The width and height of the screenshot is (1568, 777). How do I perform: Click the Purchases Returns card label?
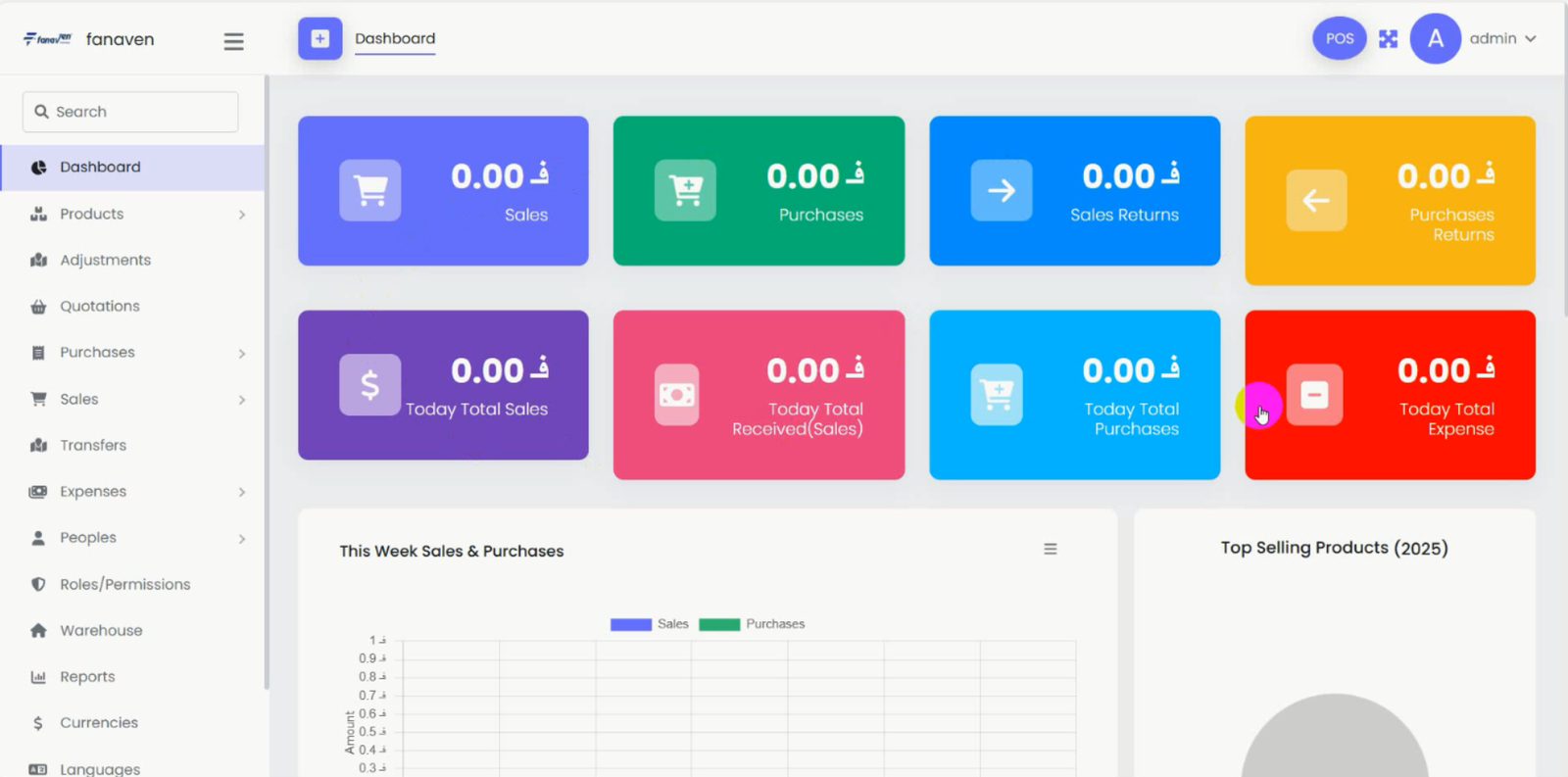(x=1452, y=224)
